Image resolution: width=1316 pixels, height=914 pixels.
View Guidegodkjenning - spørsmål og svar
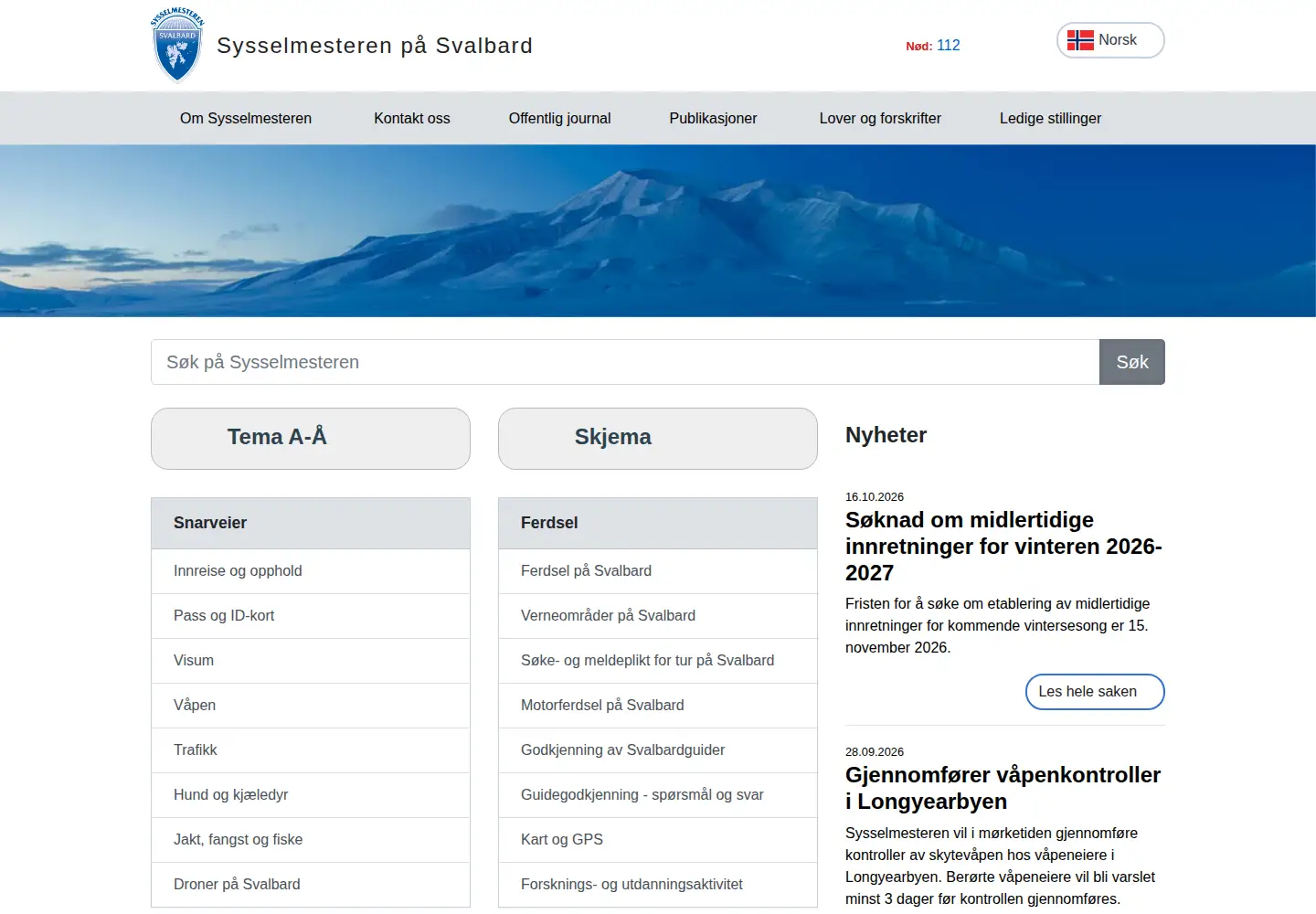click(x=658, y=795)
